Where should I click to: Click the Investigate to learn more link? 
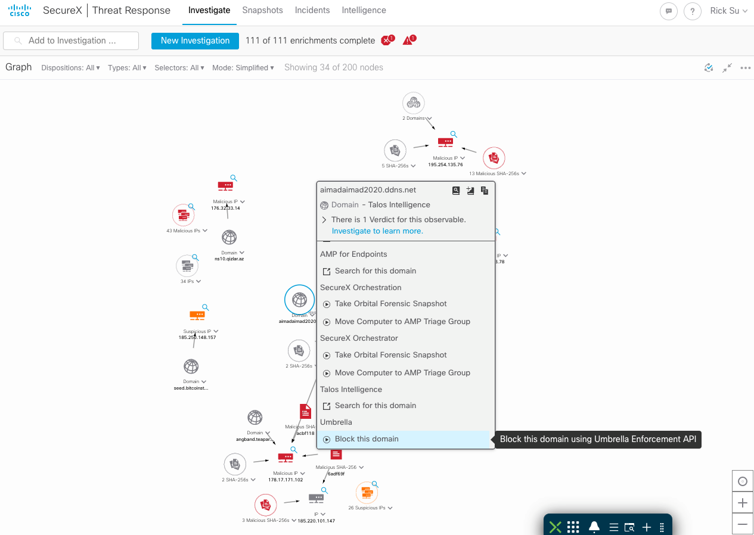tap(377, 231)
